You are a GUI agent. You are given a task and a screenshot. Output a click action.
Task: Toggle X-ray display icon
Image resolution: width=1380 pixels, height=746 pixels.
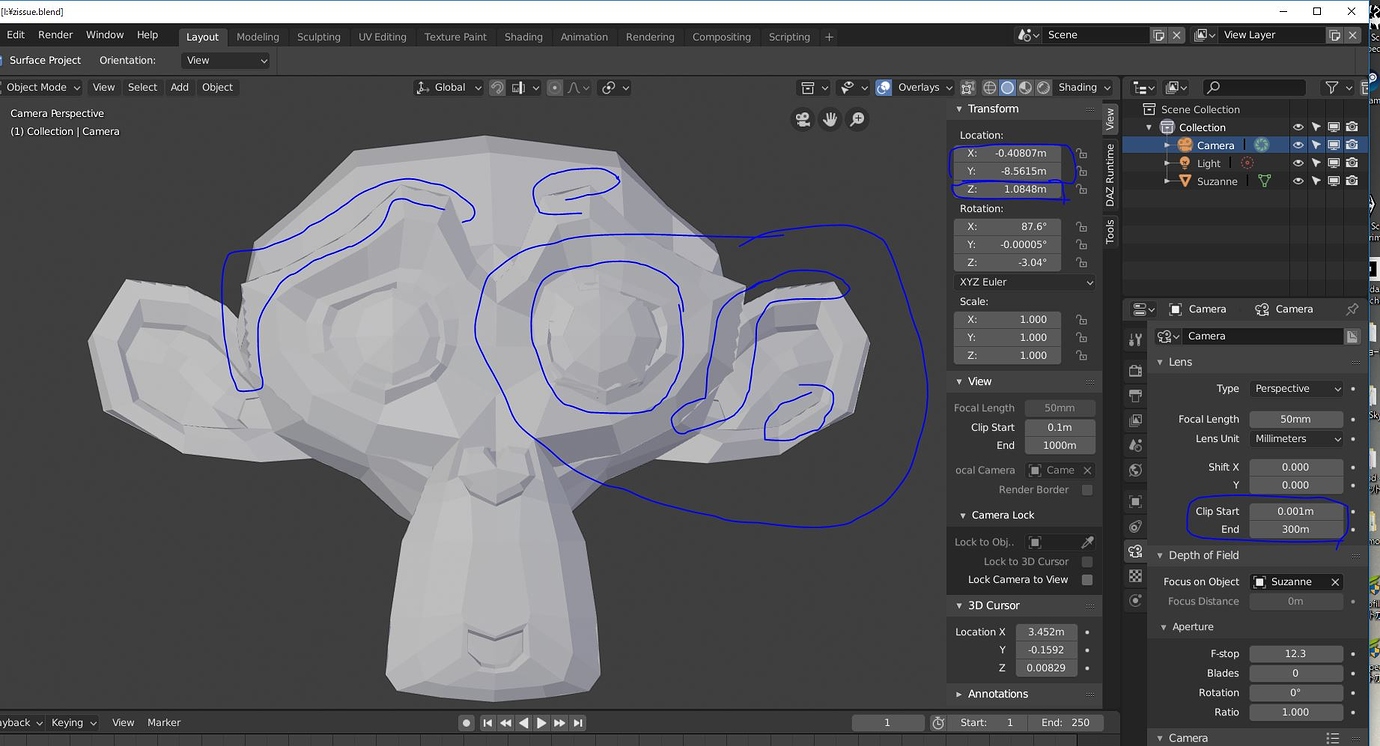[967, 88]
